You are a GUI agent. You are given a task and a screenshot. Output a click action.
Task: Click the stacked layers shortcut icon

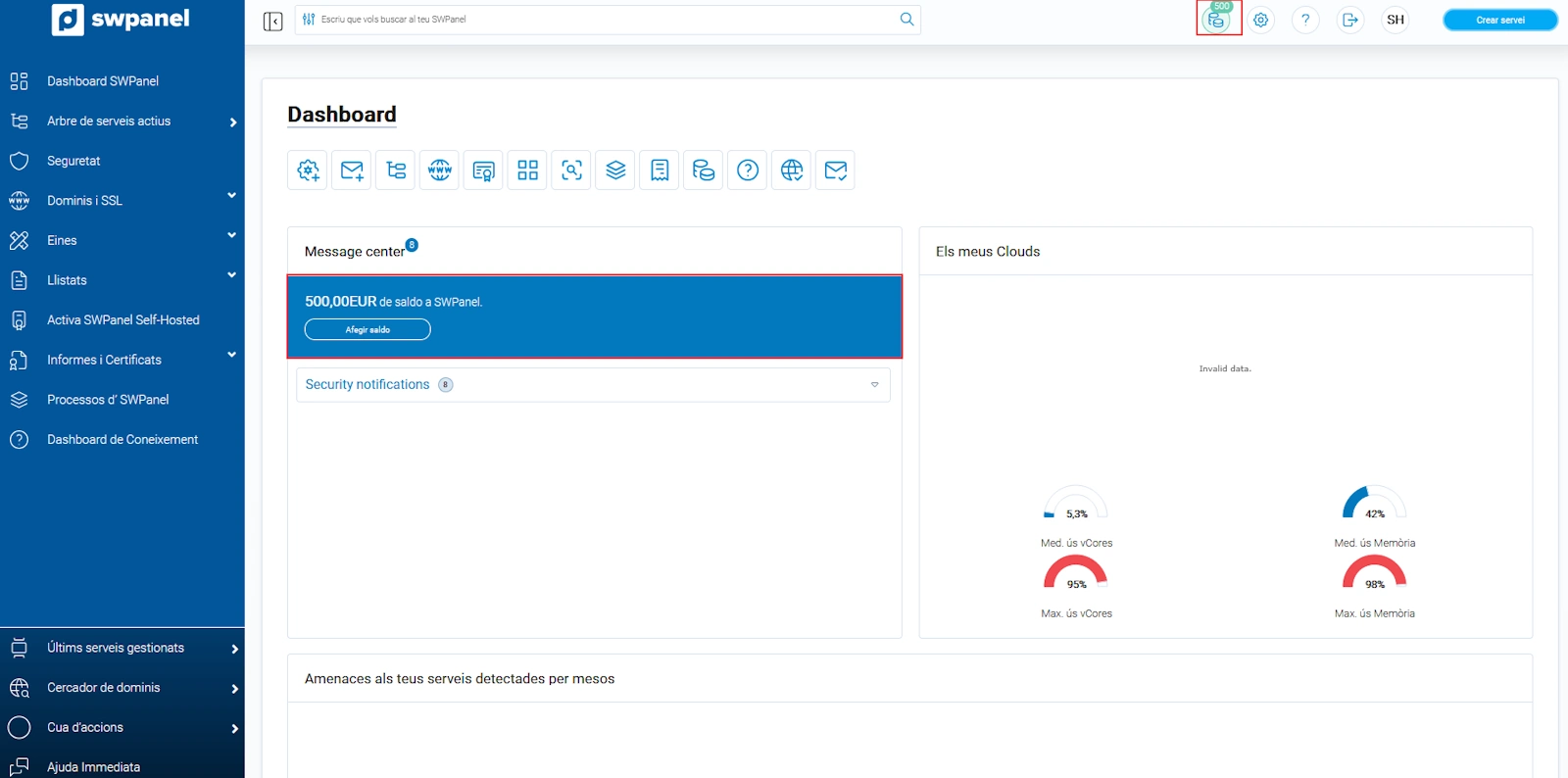click(615, 170)
